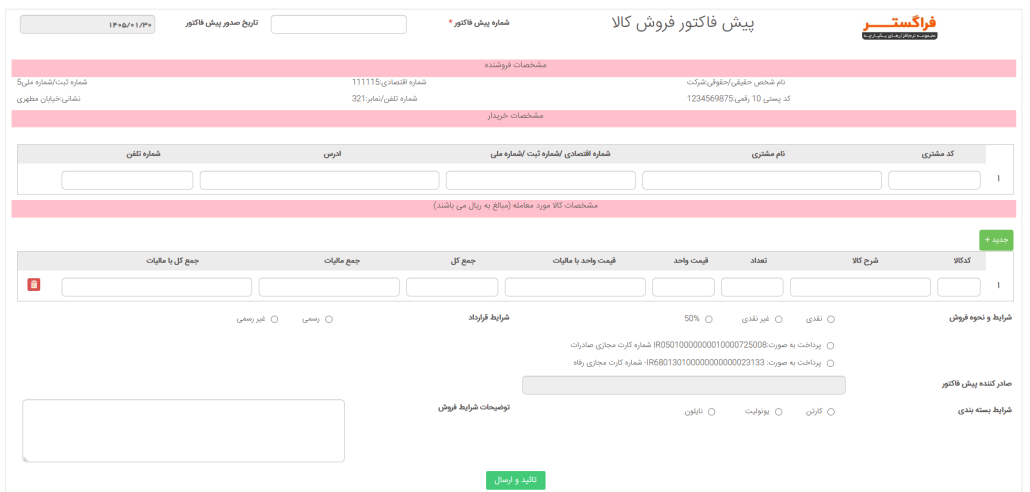The image size is (1030, 492).
Task: Click the صادر کننده پیش فاکتور field
Action: 684,386
